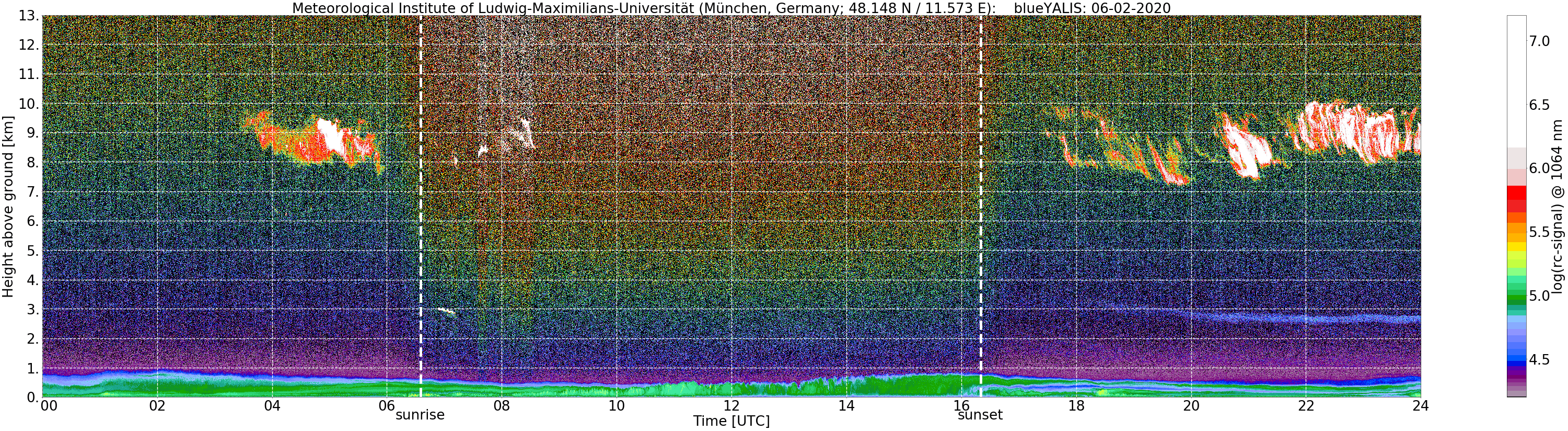This screenshot has height=431, width=1568.
Task: Click the y-axis tick label 2.
Action: click(32, 338)
